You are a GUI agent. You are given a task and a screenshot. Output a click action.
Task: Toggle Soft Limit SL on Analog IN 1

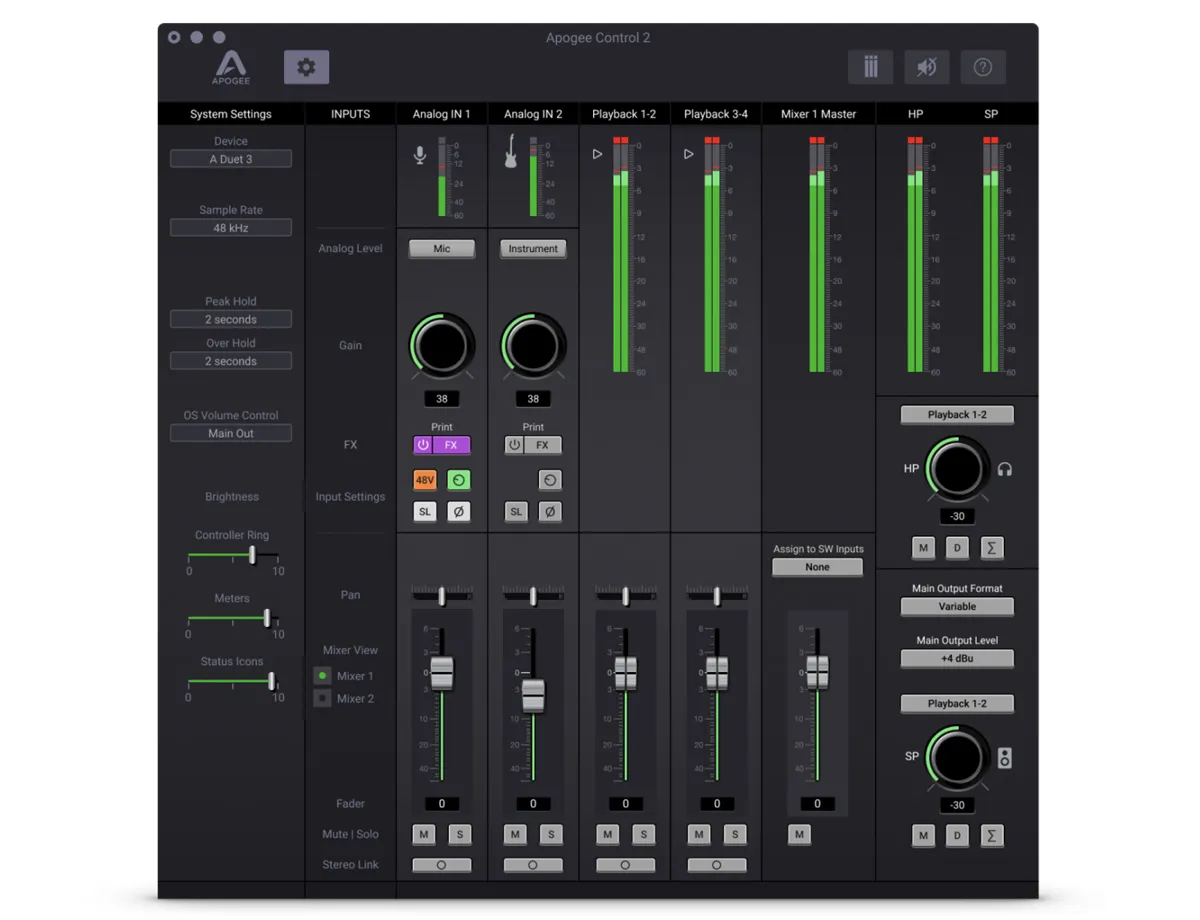click(x=425, y=511)
